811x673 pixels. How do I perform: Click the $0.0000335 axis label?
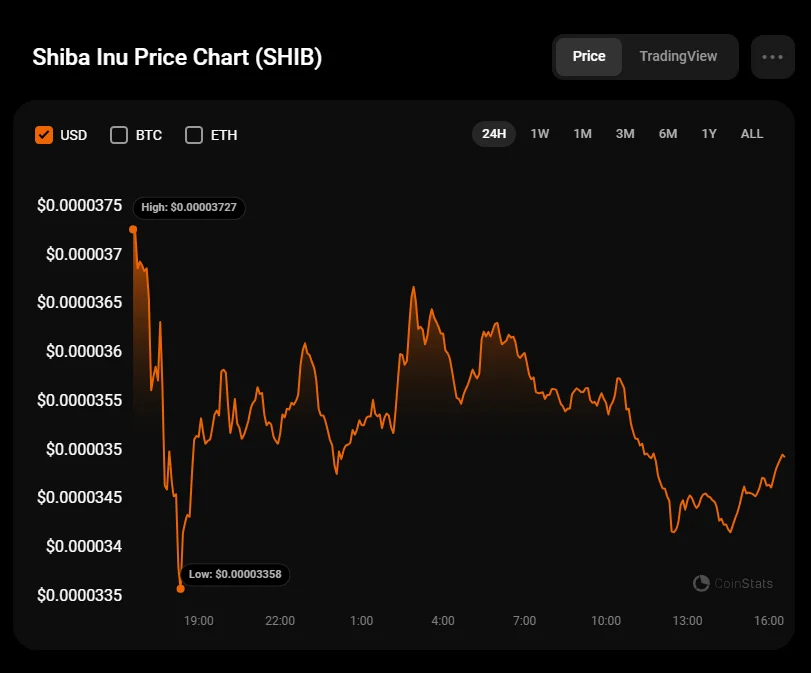(x=80, y=595)
